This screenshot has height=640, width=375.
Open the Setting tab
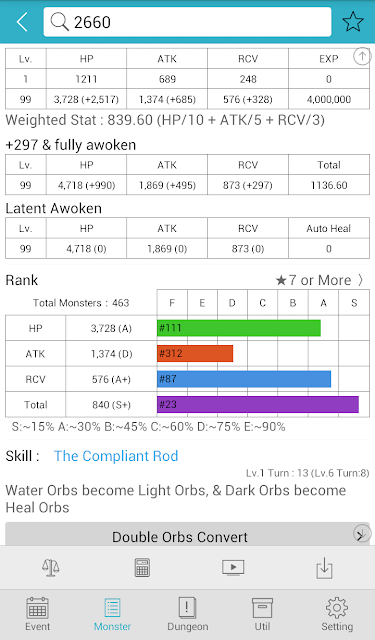(337, 614)
